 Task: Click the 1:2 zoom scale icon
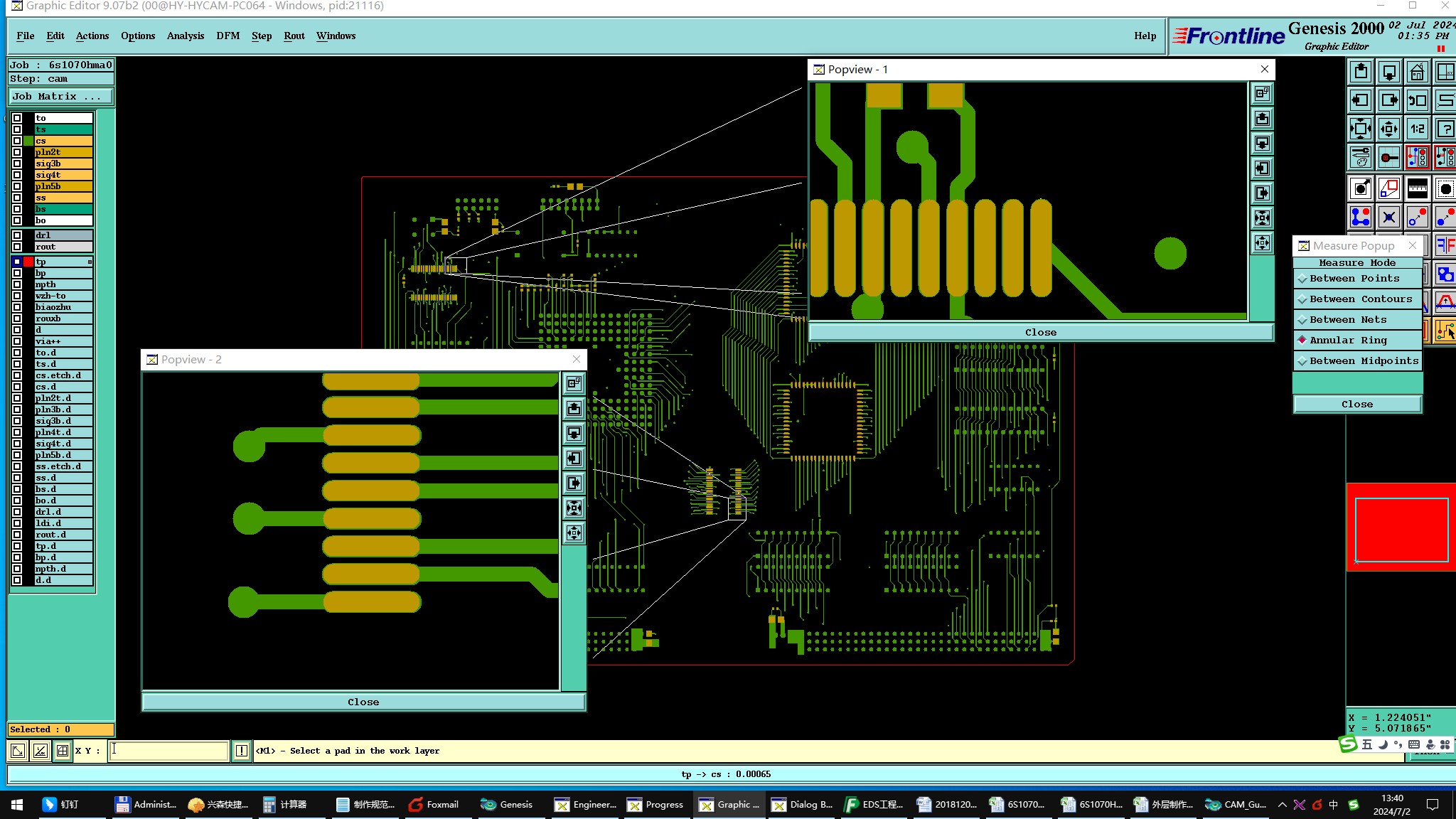pos(1417,129)
